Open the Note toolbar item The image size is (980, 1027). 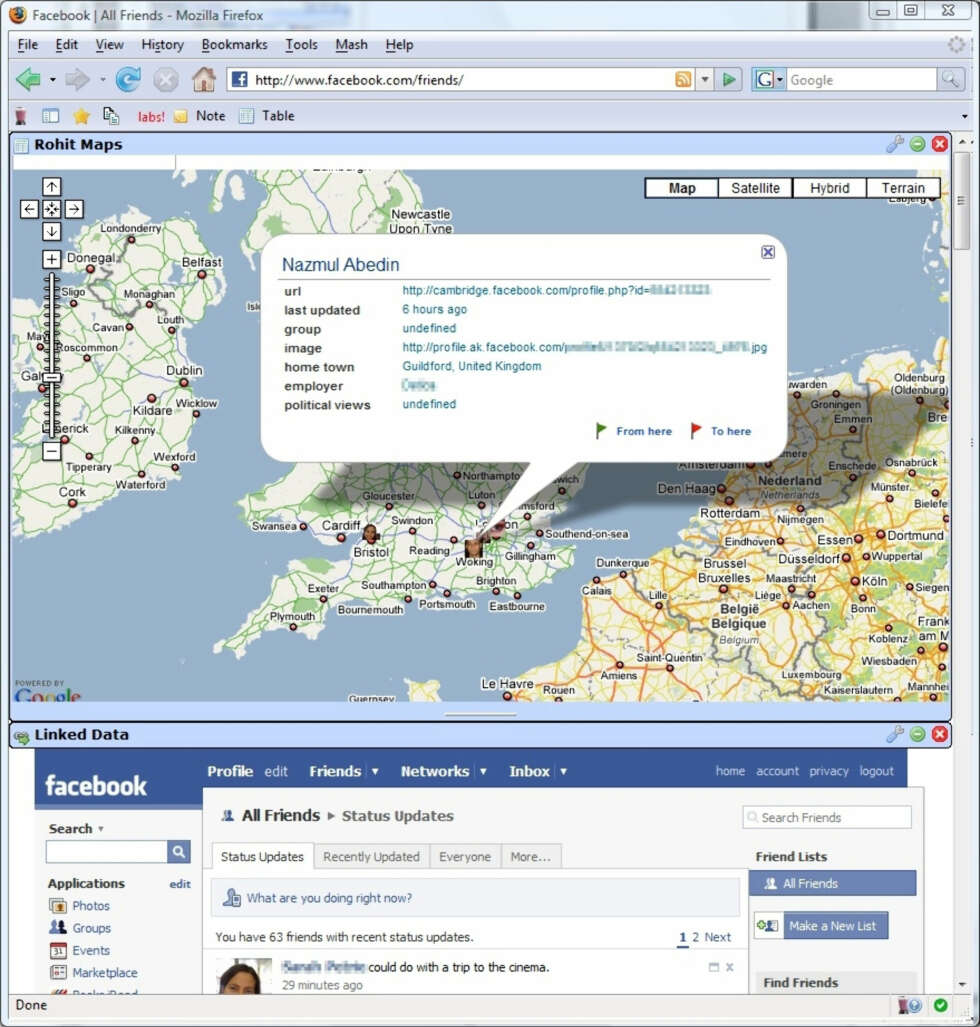(200, 116)
